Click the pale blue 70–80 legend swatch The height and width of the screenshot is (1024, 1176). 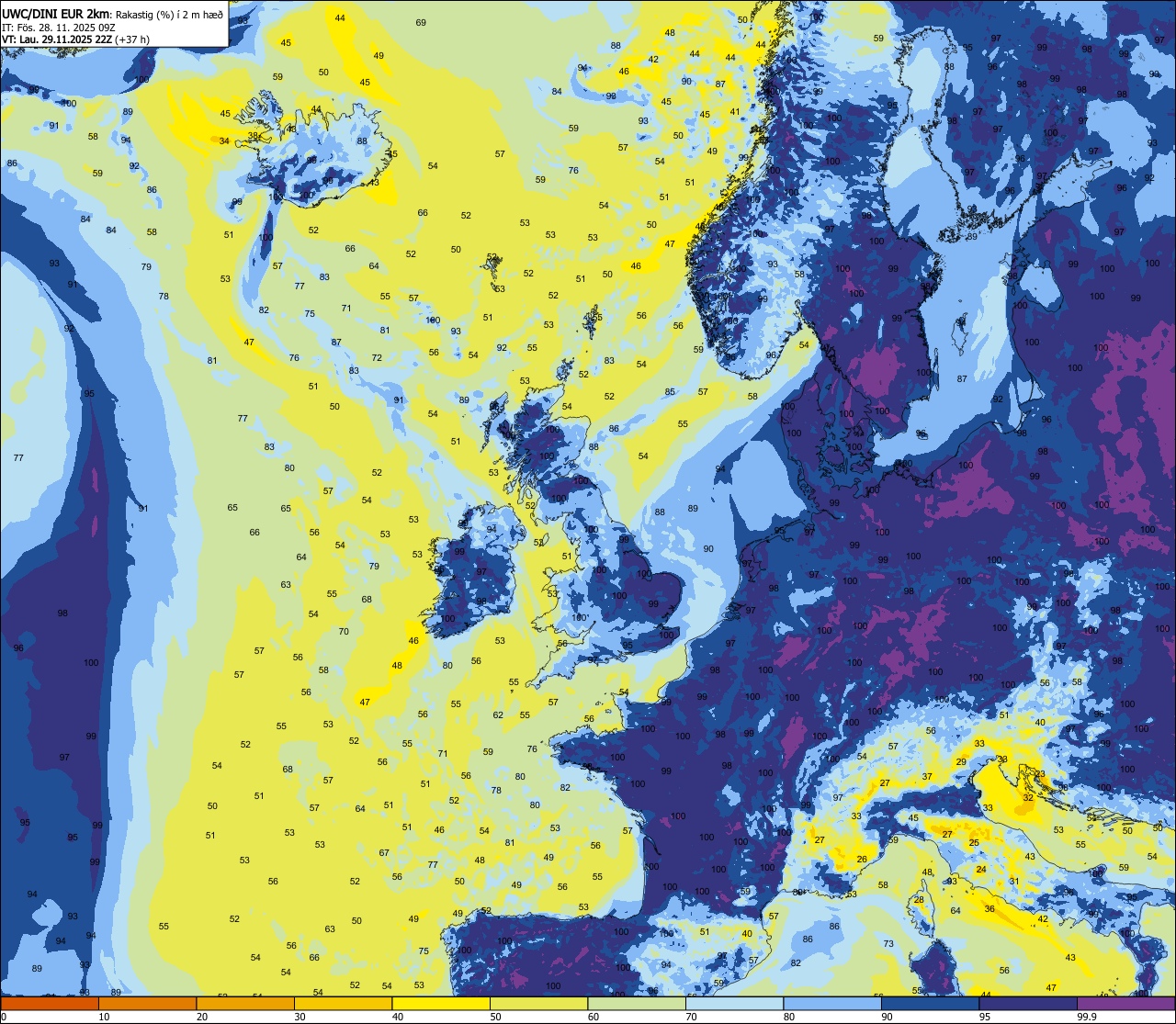(x=734, y=1003)
